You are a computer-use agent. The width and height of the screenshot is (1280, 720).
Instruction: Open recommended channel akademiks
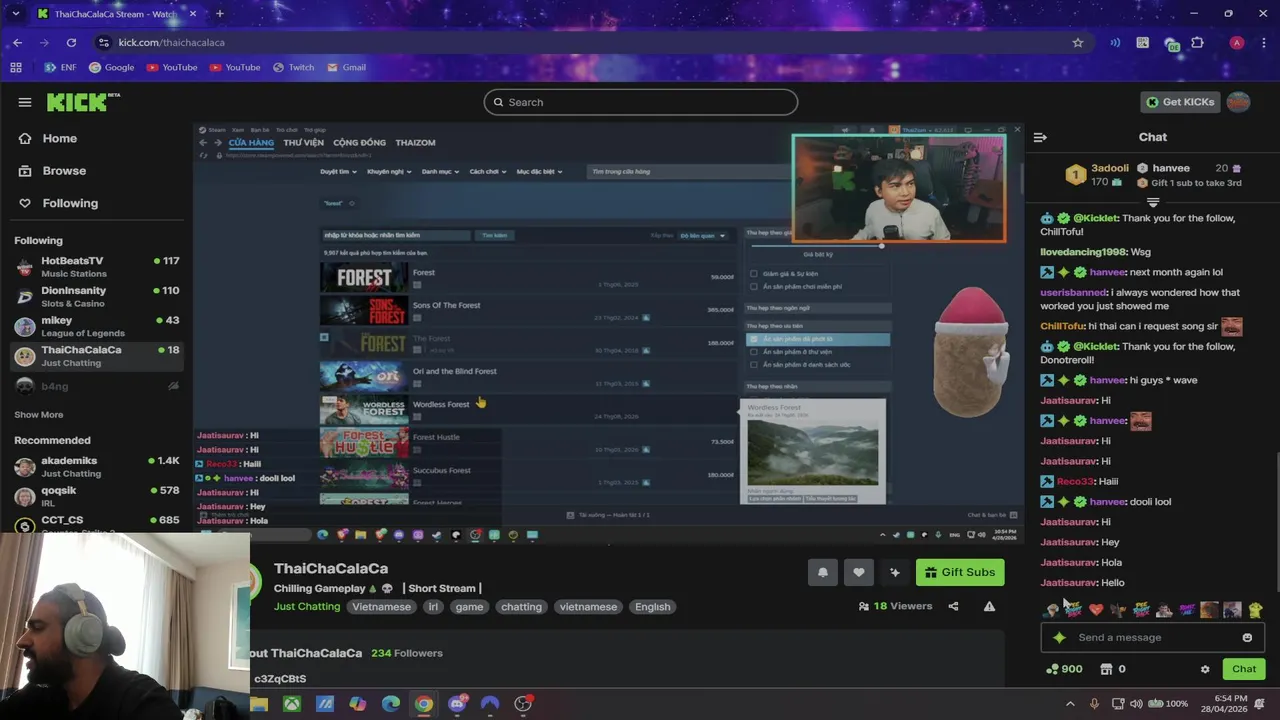[97, 466]
